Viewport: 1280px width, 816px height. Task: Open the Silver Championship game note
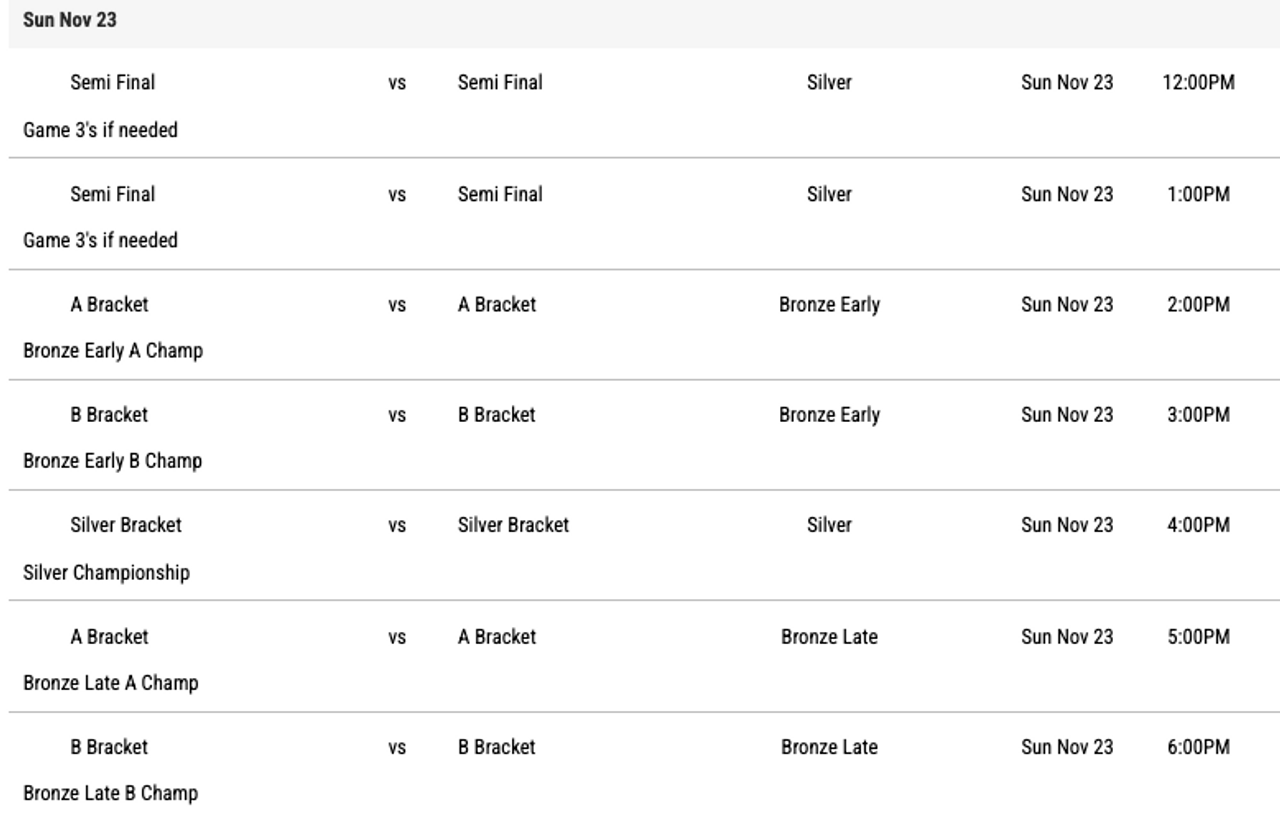[106, 573]
